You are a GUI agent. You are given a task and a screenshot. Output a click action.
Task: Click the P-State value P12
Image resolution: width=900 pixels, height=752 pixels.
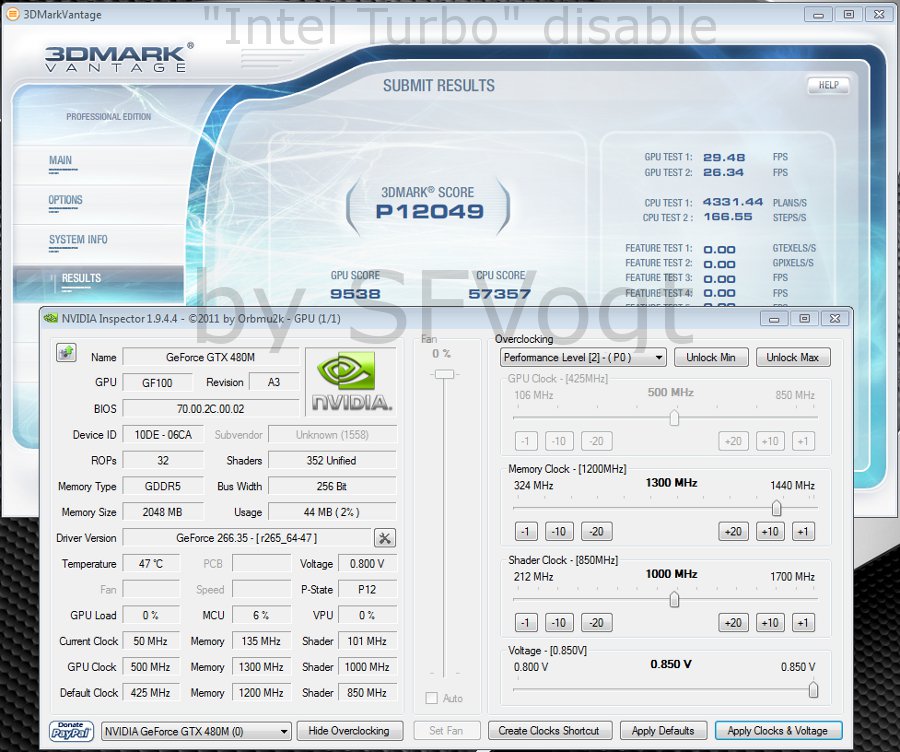pos(367,590)
